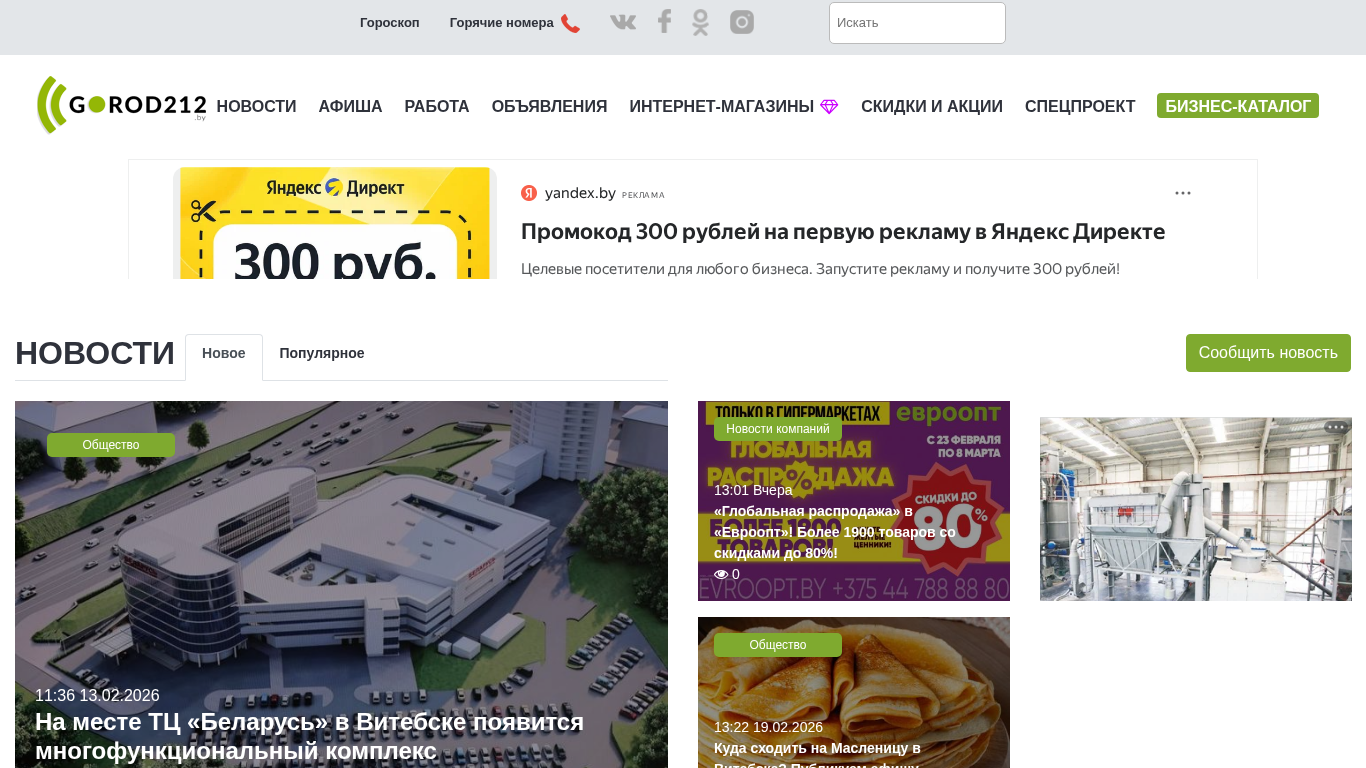
Task: Click the factory equipment ad image
Action: 1196,509
